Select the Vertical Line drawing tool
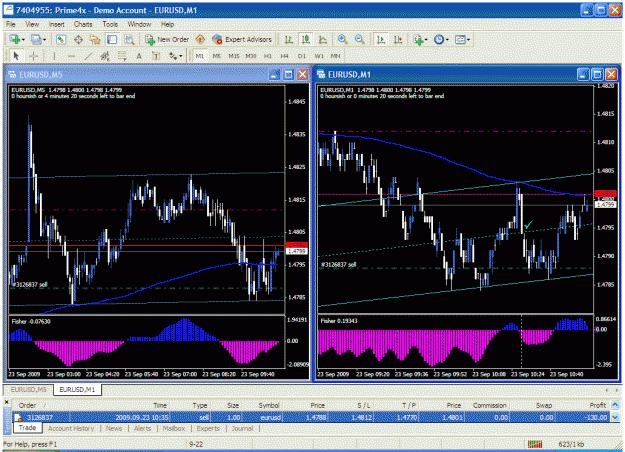This screenshot has width=625, height=452. [x=54, y=56]
